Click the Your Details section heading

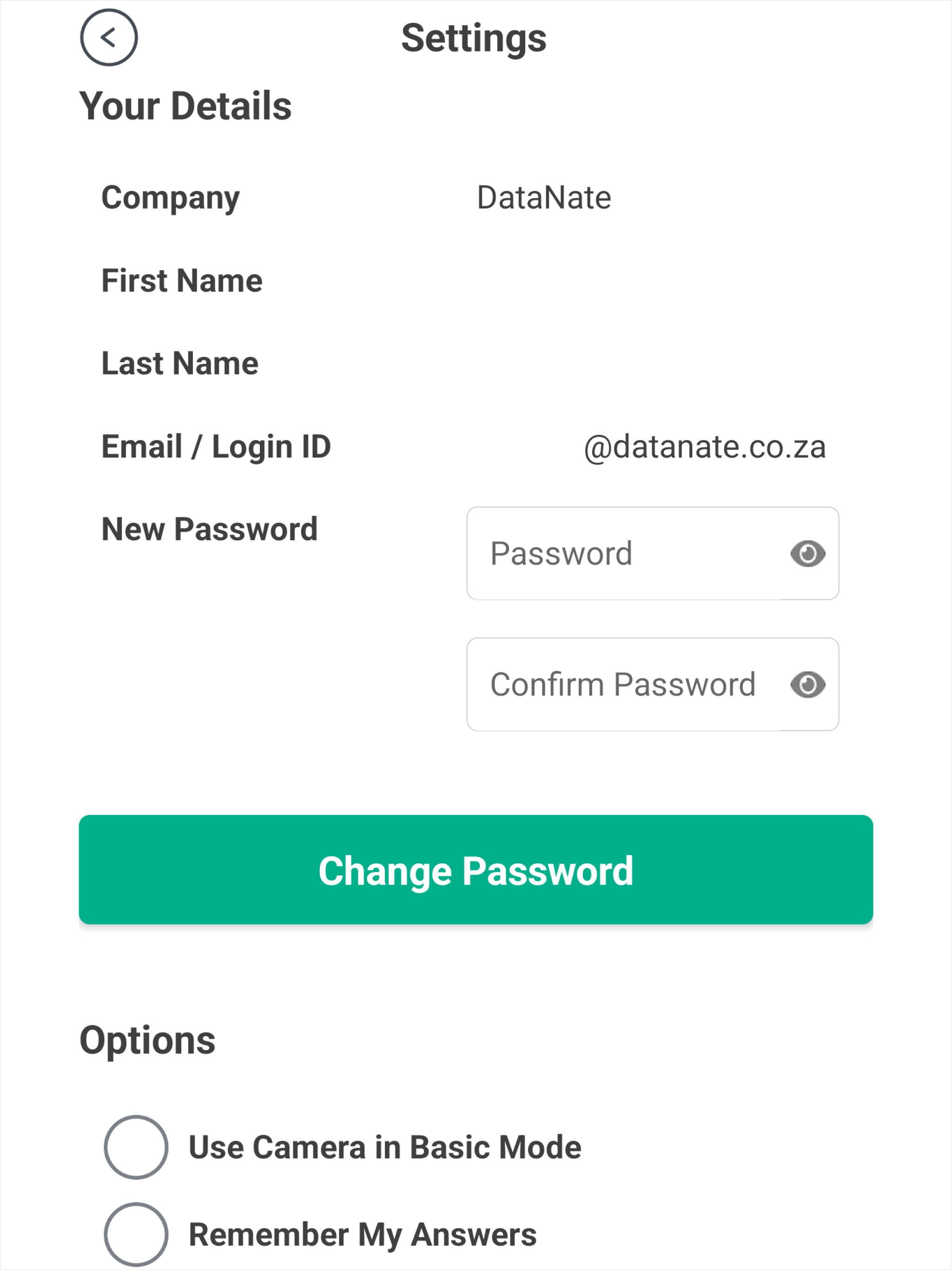coord(185,106)
